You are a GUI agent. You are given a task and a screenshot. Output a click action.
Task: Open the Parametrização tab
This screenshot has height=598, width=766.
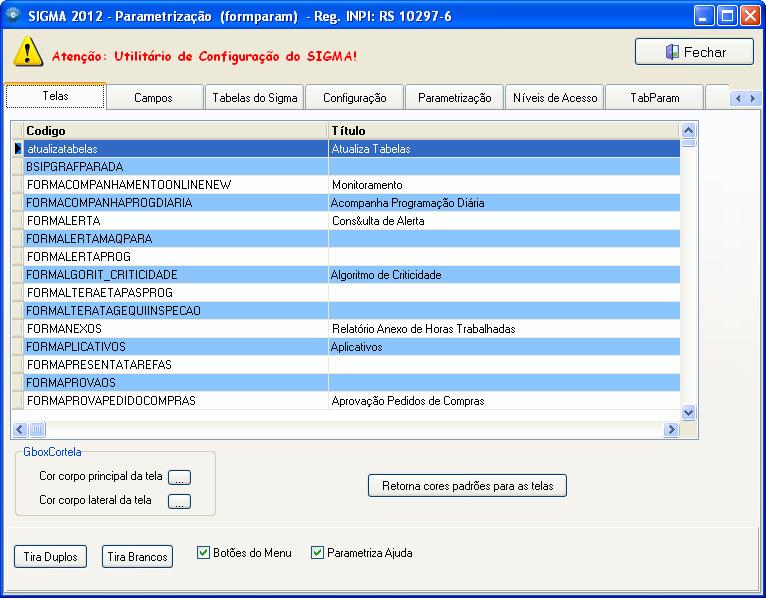[454, 98]
